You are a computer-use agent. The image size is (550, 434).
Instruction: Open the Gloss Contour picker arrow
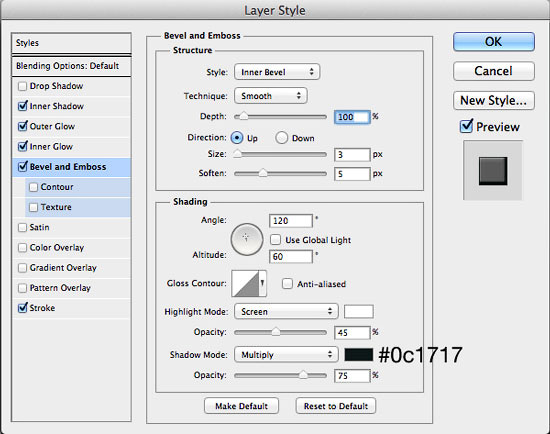262,283
